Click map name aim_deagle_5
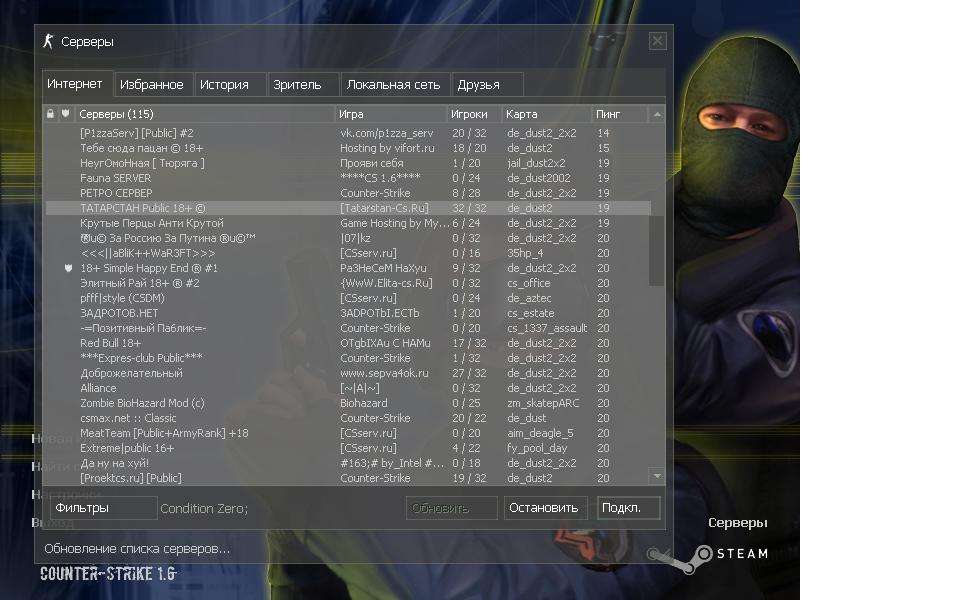 pyautogui.click(x=540, y=433)
